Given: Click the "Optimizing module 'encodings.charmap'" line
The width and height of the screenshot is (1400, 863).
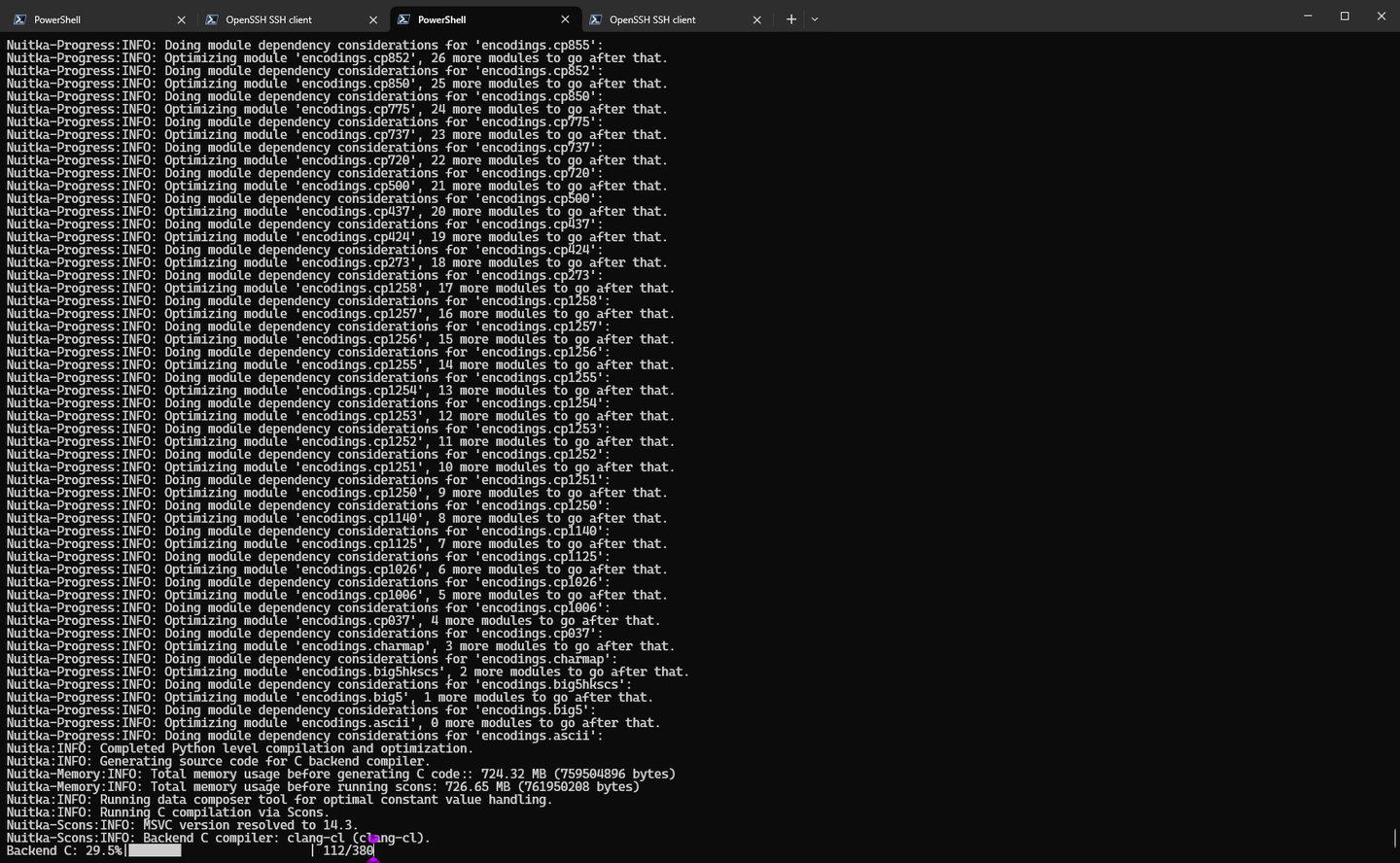Looking at the screenshot, I should coord(340,646).
